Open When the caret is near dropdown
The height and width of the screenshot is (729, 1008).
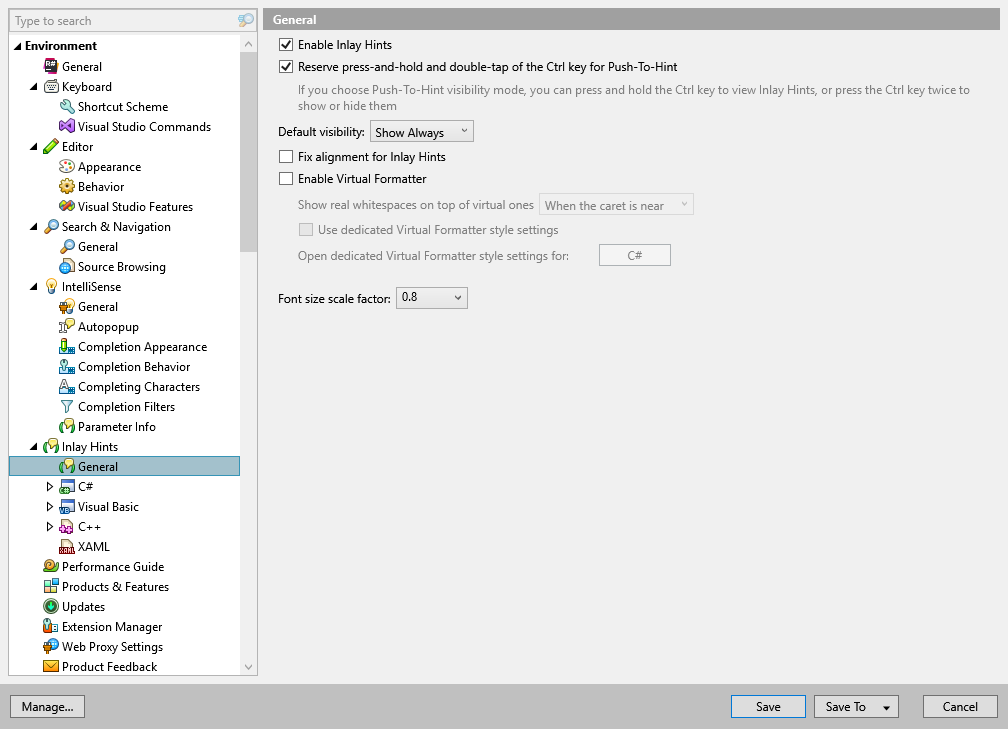click(x=616, y=204)
